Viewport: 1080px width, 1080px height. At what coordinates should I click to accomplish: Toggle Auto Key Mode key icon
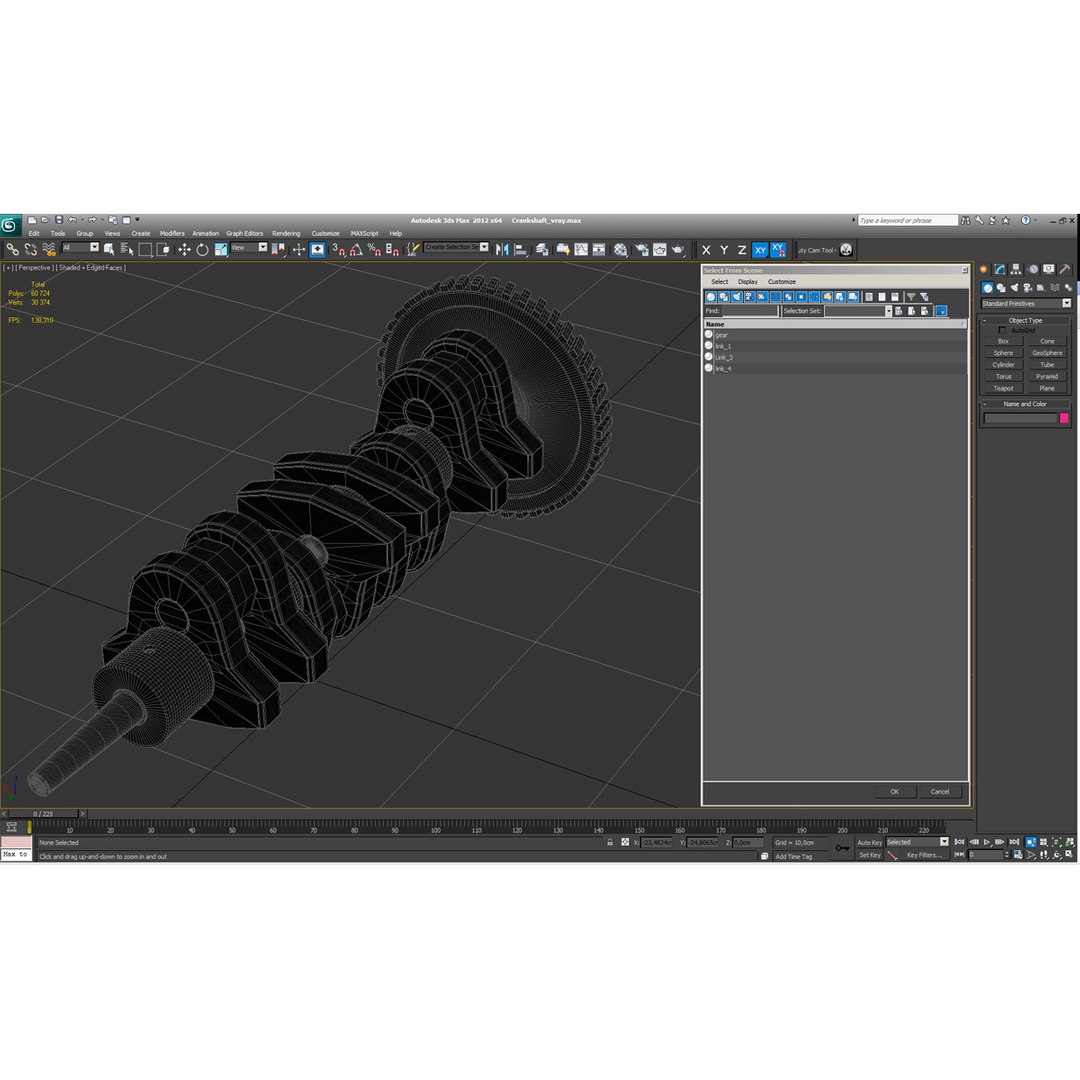pos(842,848)
